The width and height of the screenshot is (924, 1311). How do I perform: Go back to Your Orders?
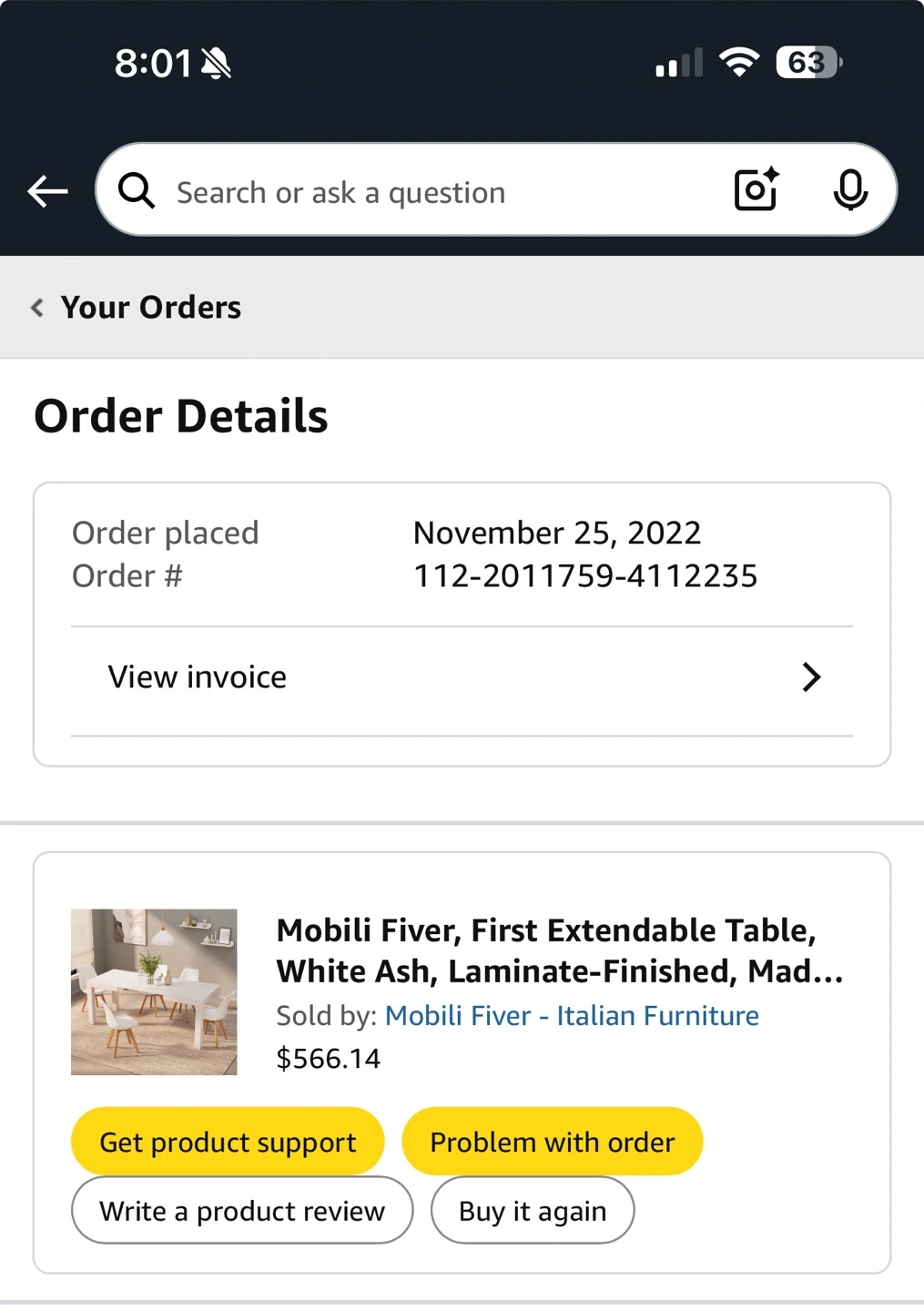[151, 308]
